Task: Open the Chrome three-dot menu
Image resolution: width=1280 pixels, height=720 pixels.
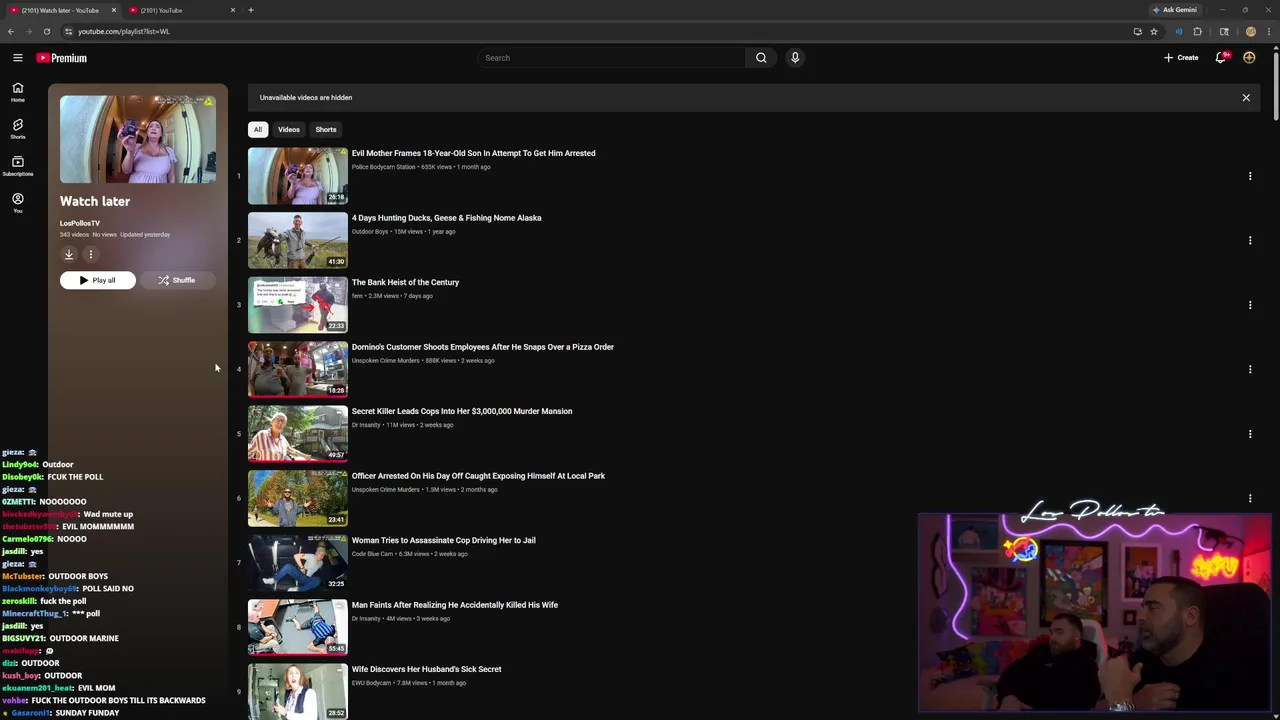Action: click(1269, 31)
